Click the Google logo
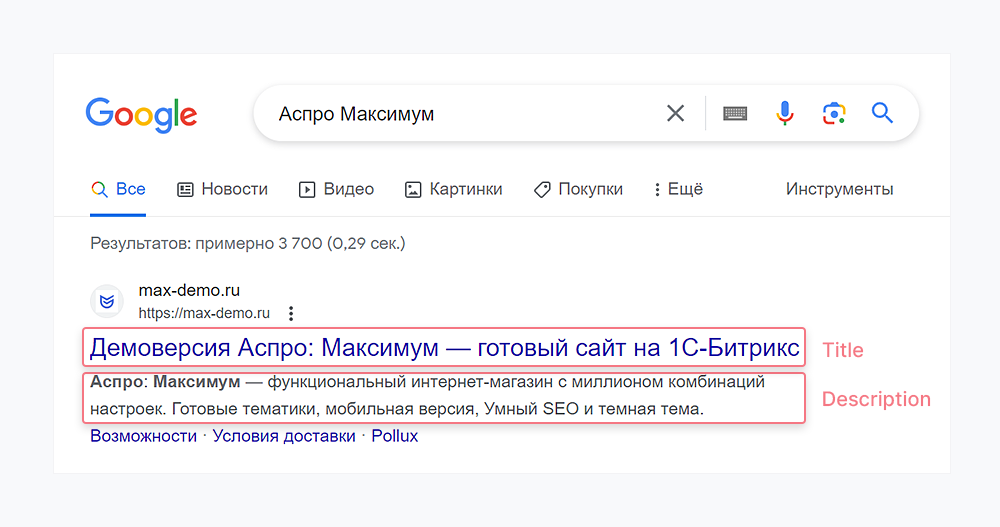Screen dimensions: 1000x527 pyautogui.click(x=141, y=115)
